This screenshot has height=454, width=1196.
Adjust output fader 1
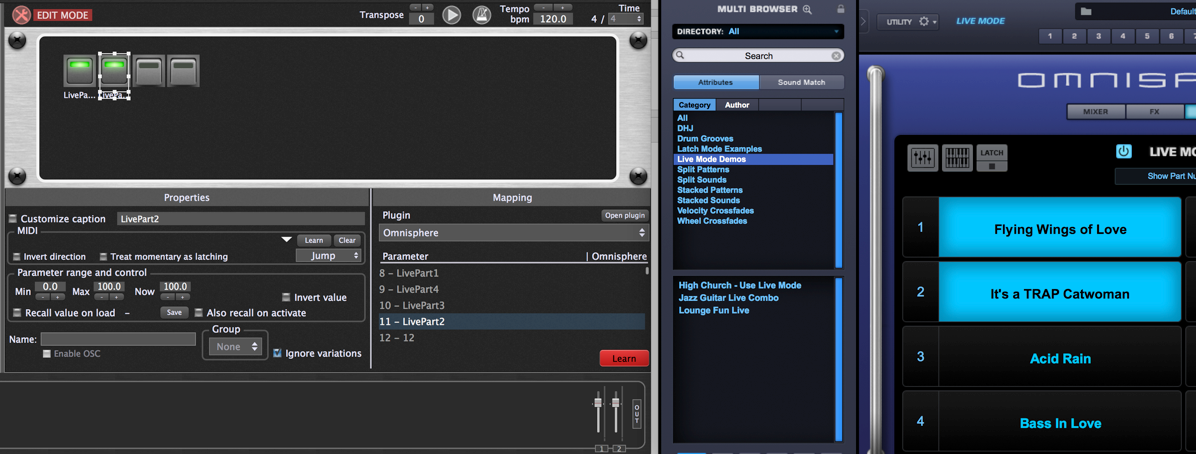tap(599, 402)
